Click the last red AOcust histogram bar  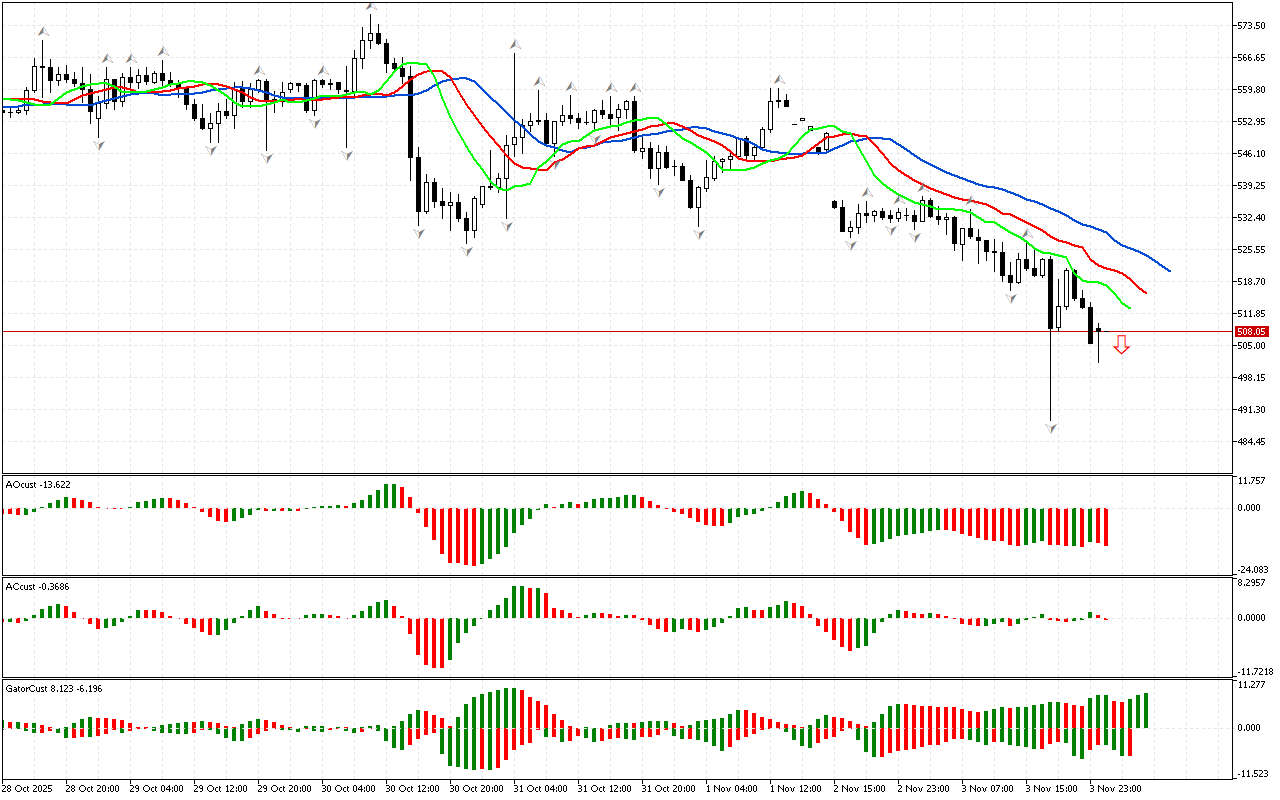[x=1106, y=526]
